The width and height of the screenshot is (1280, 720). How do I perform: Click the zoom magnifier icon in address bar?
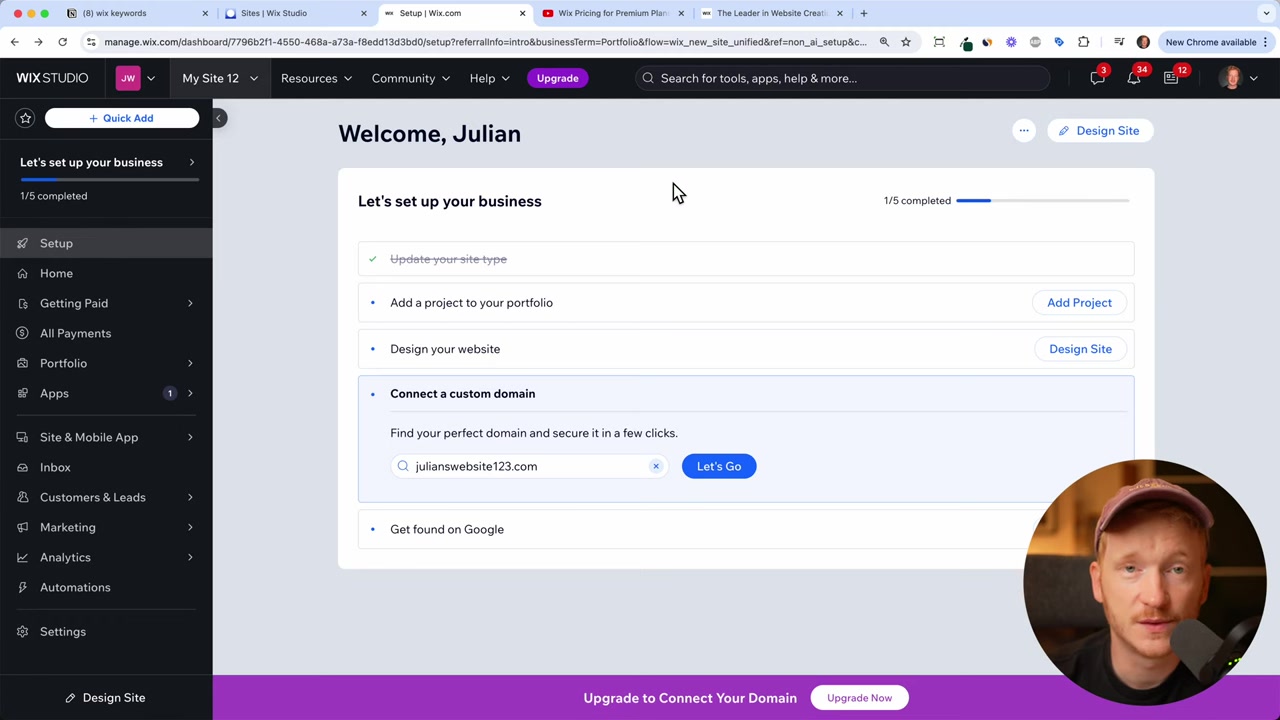pos(884,42)
